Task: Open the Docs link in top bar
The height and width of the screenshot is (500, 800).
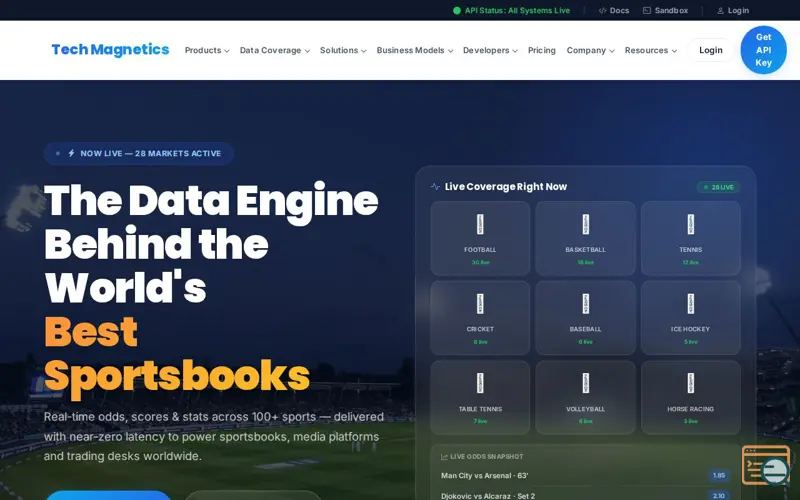Action: click(x=614, y=10)
